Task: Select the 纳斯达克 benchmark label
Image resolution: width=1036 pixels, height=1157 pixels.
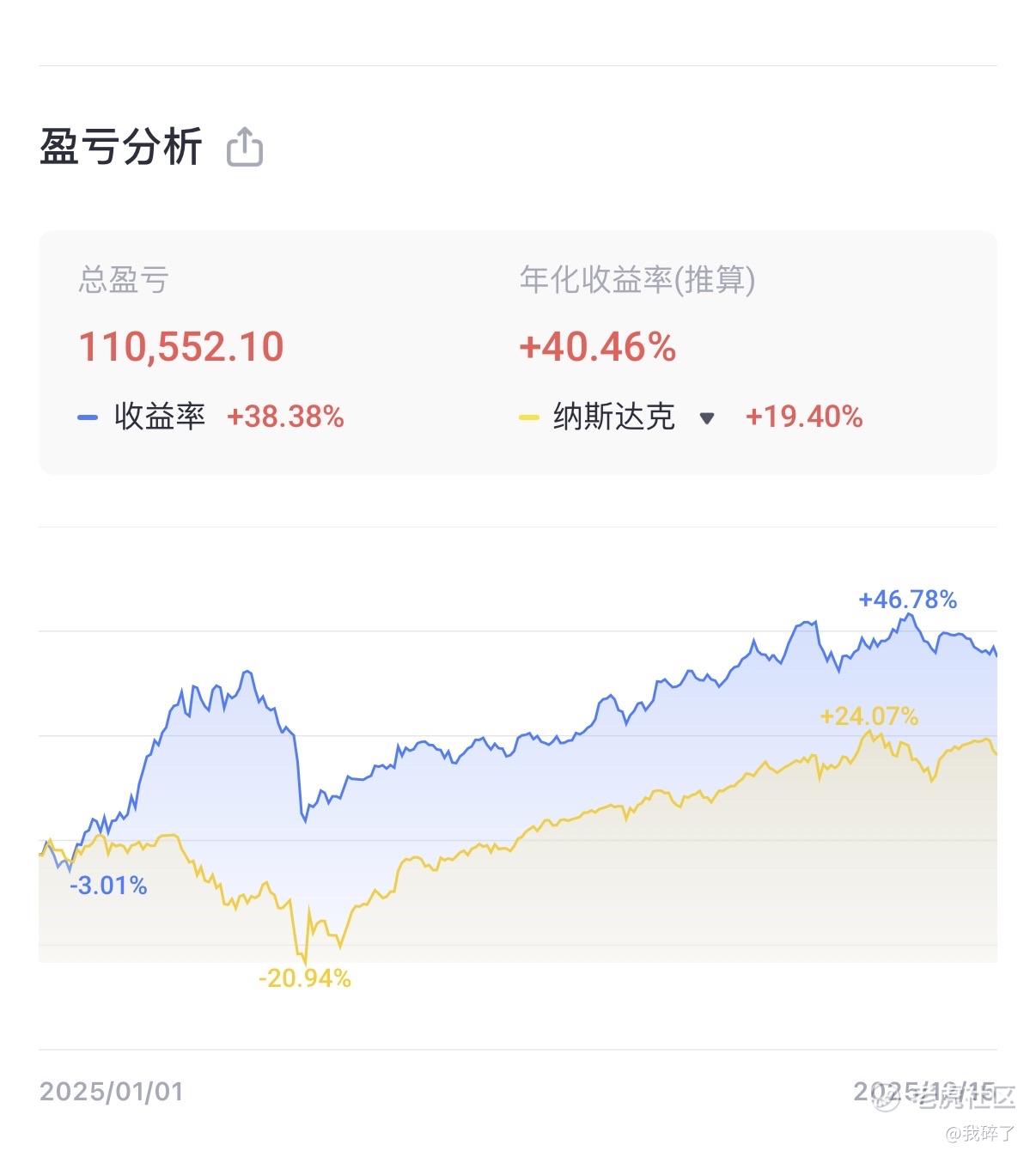Action: [x=613, y=417]
